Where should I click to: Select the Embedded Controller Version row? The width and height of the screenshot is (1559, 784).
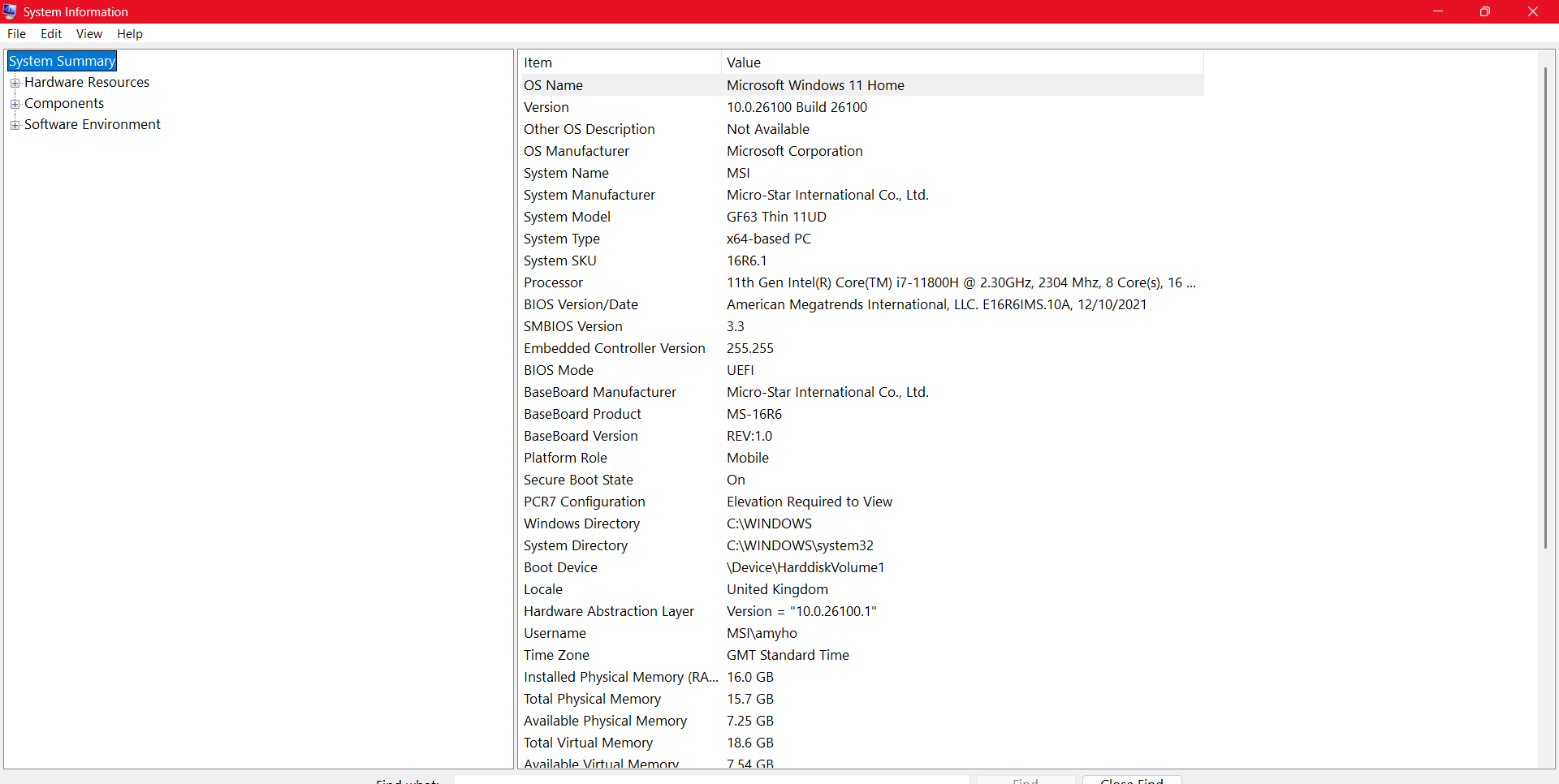tap(862, 348)
